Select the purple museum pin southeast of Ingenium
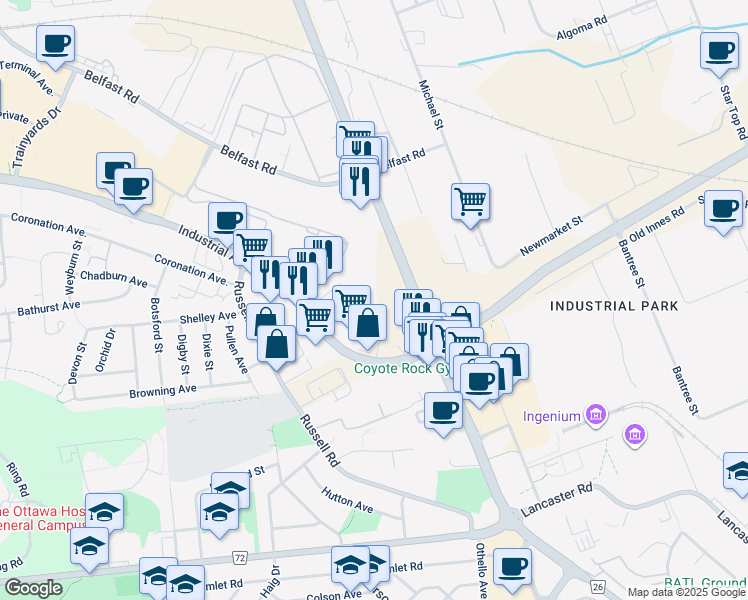Screen dimensions: 748x600 point(634,435)
